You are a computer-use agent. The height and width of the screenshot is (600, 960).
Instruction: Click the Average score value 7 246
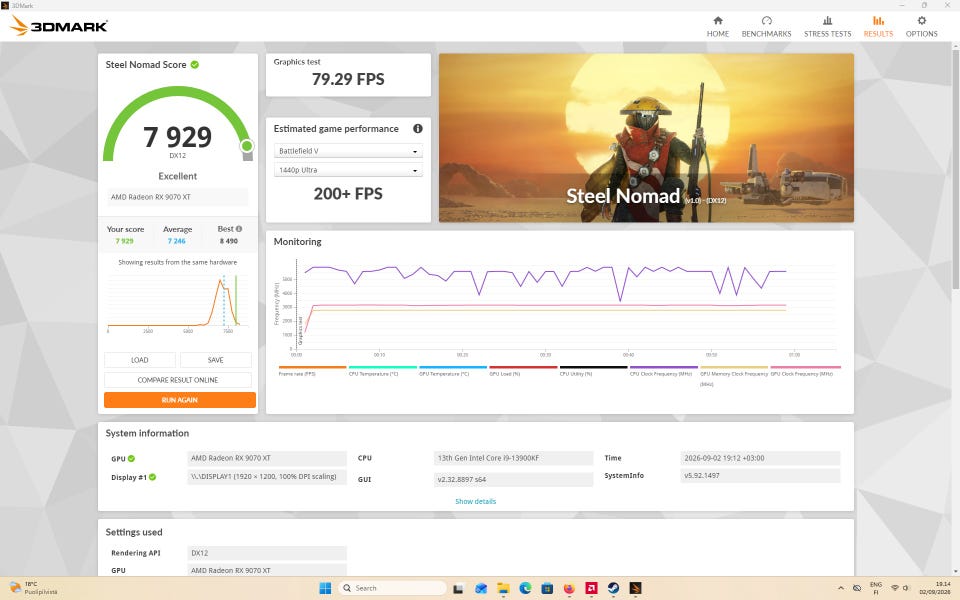point(177,241)
